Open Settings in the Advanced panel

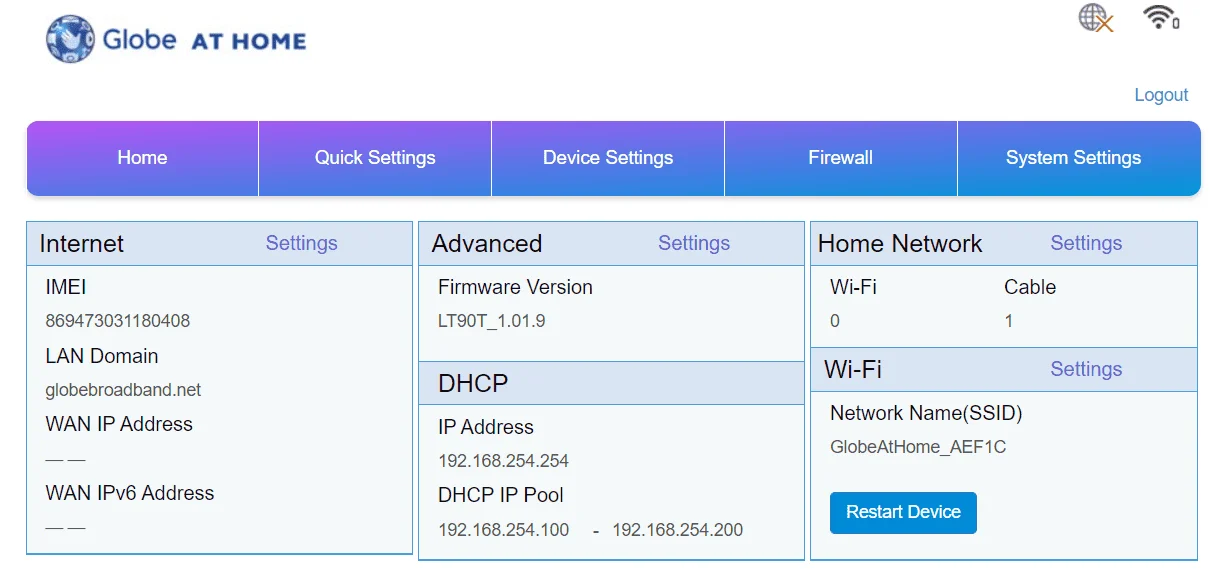click(x=694, y=243)
